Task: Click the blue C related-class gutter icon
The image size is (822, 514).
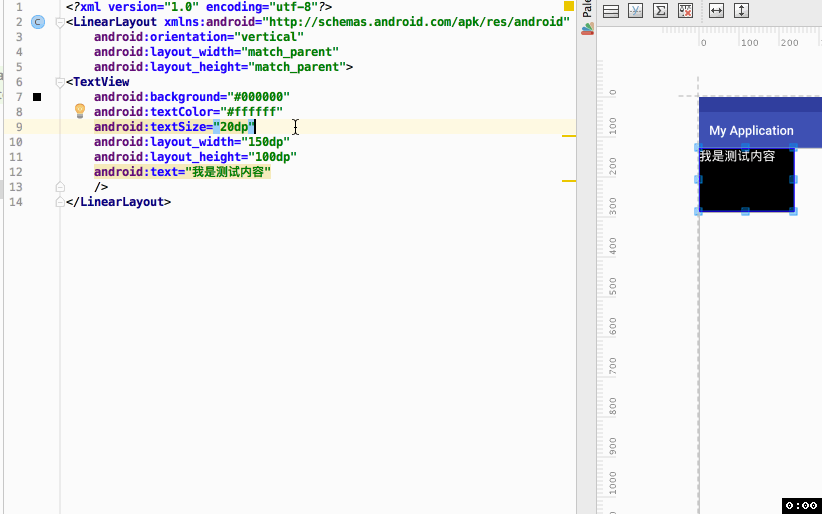Action: [38, 22]
